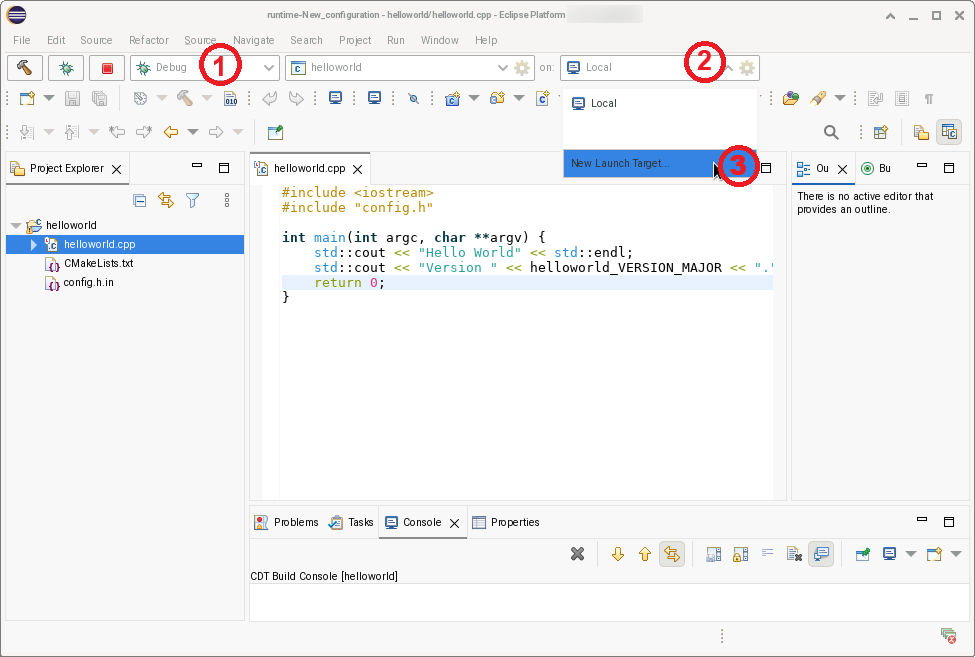Toggle the C/C++ perspective button
The image size is (975, 657).
click(x=949, y=132)
